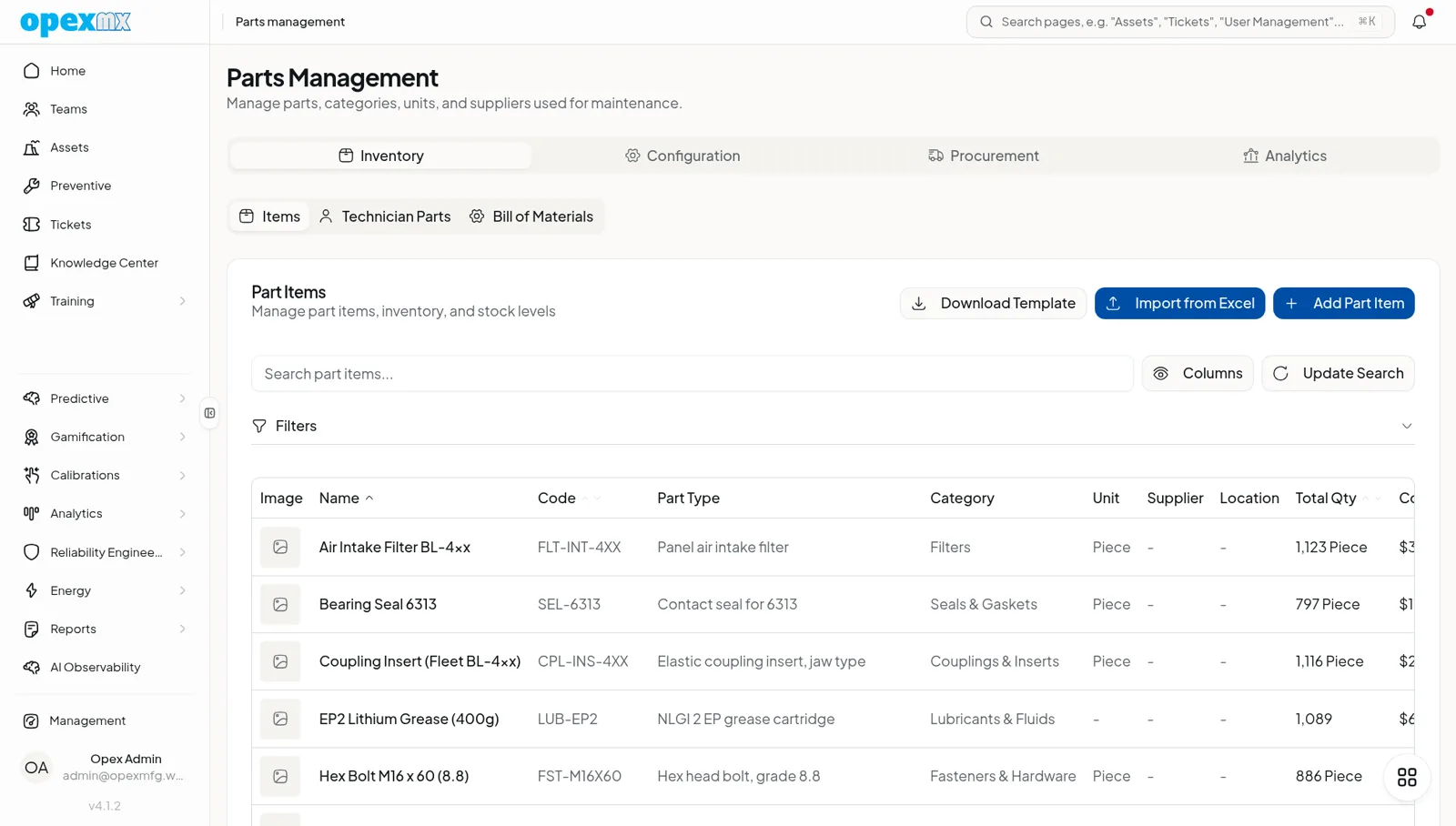The width and height of the screenshot is (1456, 826).
Task: Click the Bearing Seal 6313 image placeholder
Action: pyautogui.click(x=280, y=604)
